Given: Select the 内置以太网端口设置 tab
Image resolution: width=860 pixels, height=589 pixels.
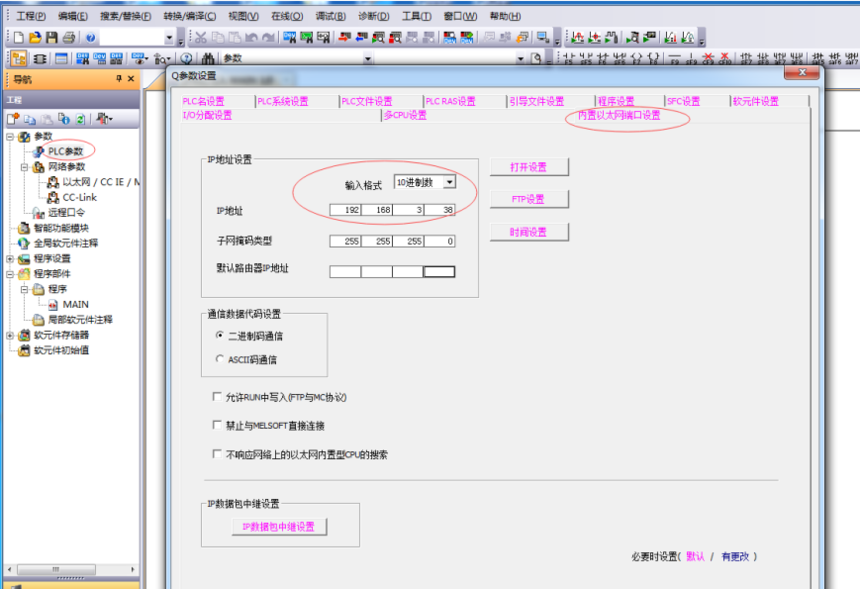Looking at the screenshot, I should click(619, 115).
